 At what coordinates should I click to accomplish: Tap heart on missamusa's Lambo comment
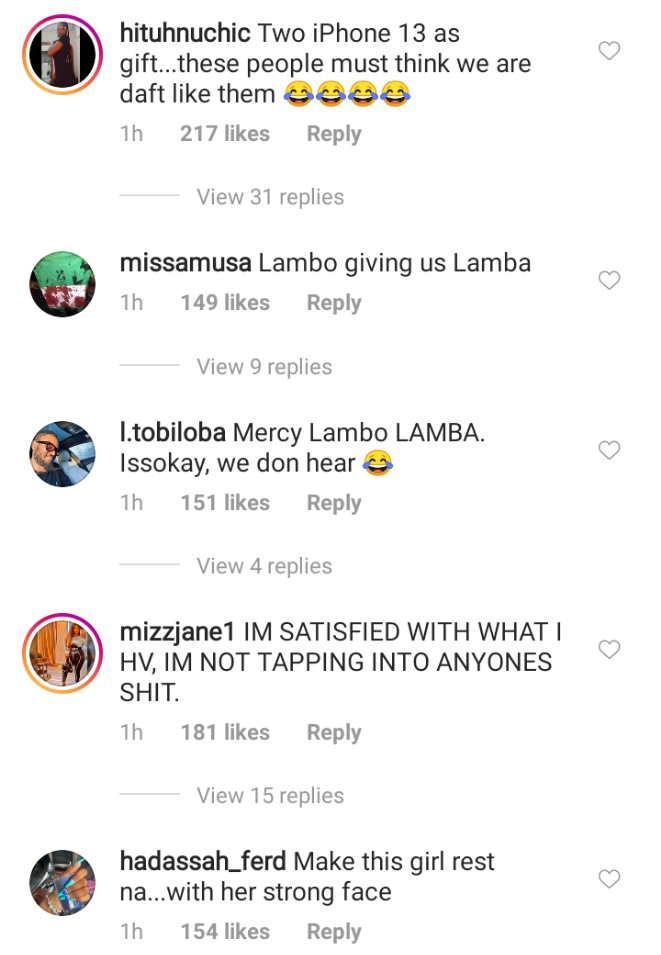coord(609,280)
